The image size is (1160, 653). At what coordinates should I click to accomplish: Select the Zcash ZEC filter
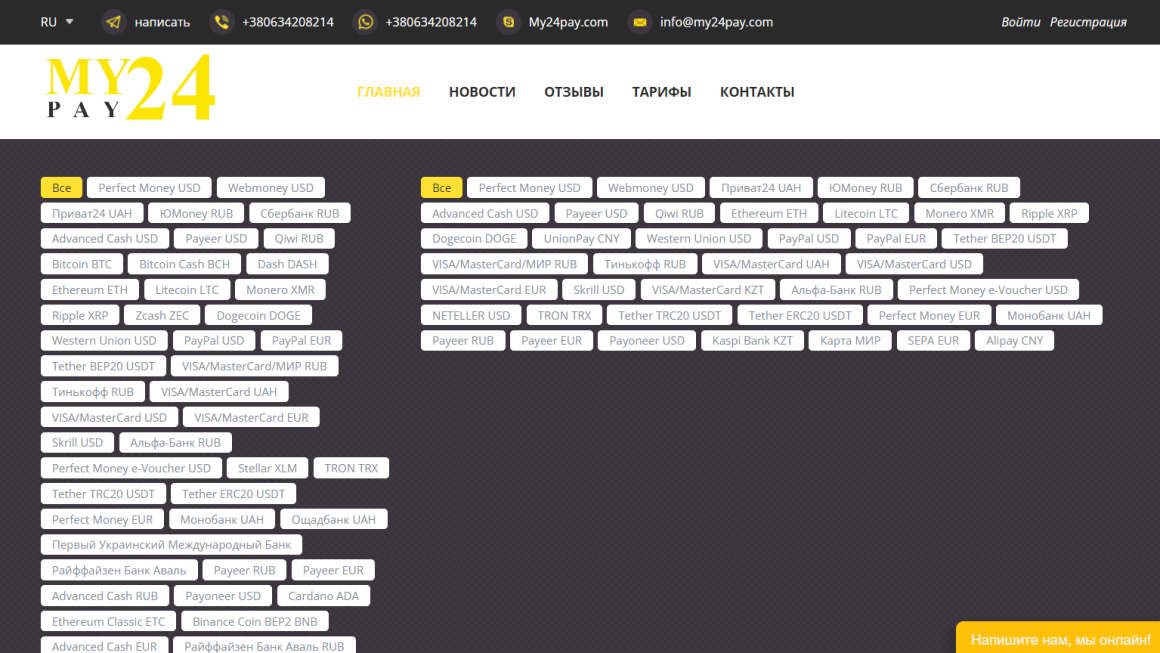point(162,315)
